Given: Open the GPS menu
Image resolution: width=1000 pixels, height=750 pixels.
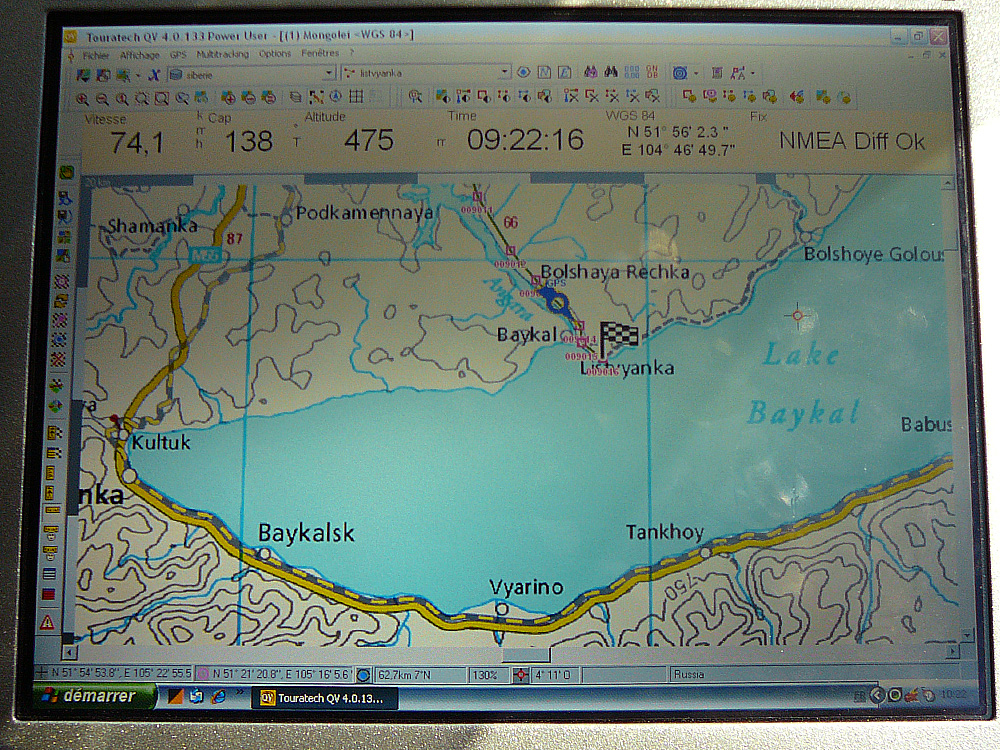Looking at the screenshot, I should point(178,55).
